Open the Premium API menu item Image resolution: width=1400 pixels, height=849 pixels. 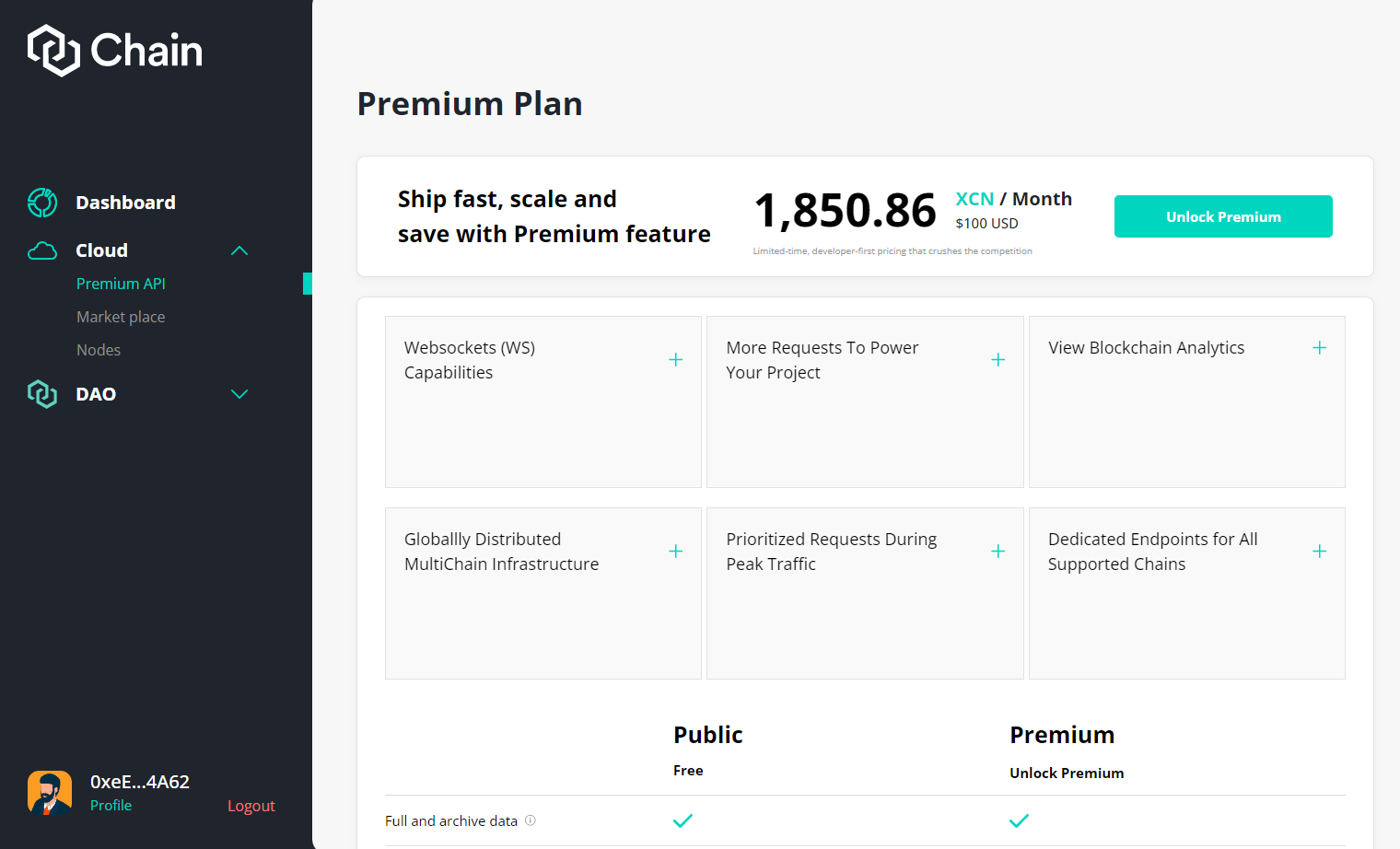click(121, 284)
